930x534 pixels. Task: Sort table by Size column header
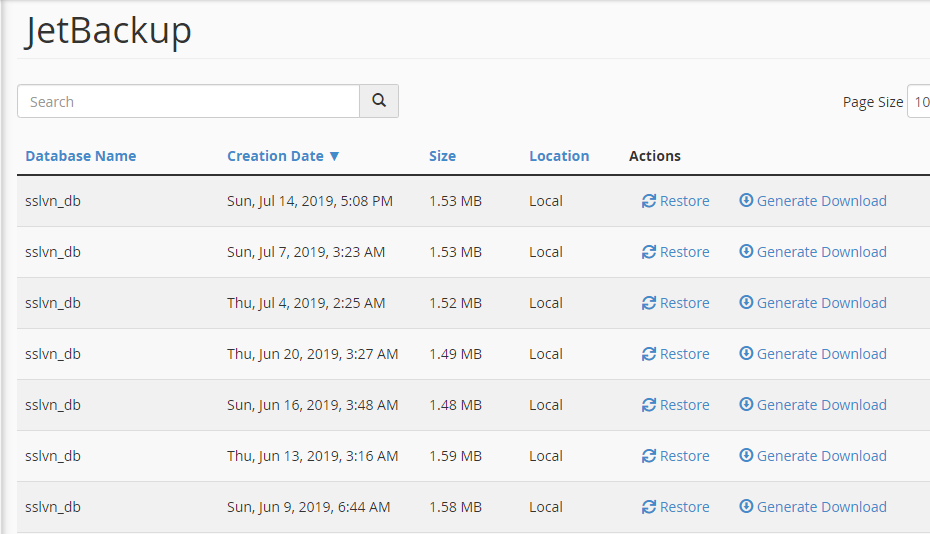[442, 156]
